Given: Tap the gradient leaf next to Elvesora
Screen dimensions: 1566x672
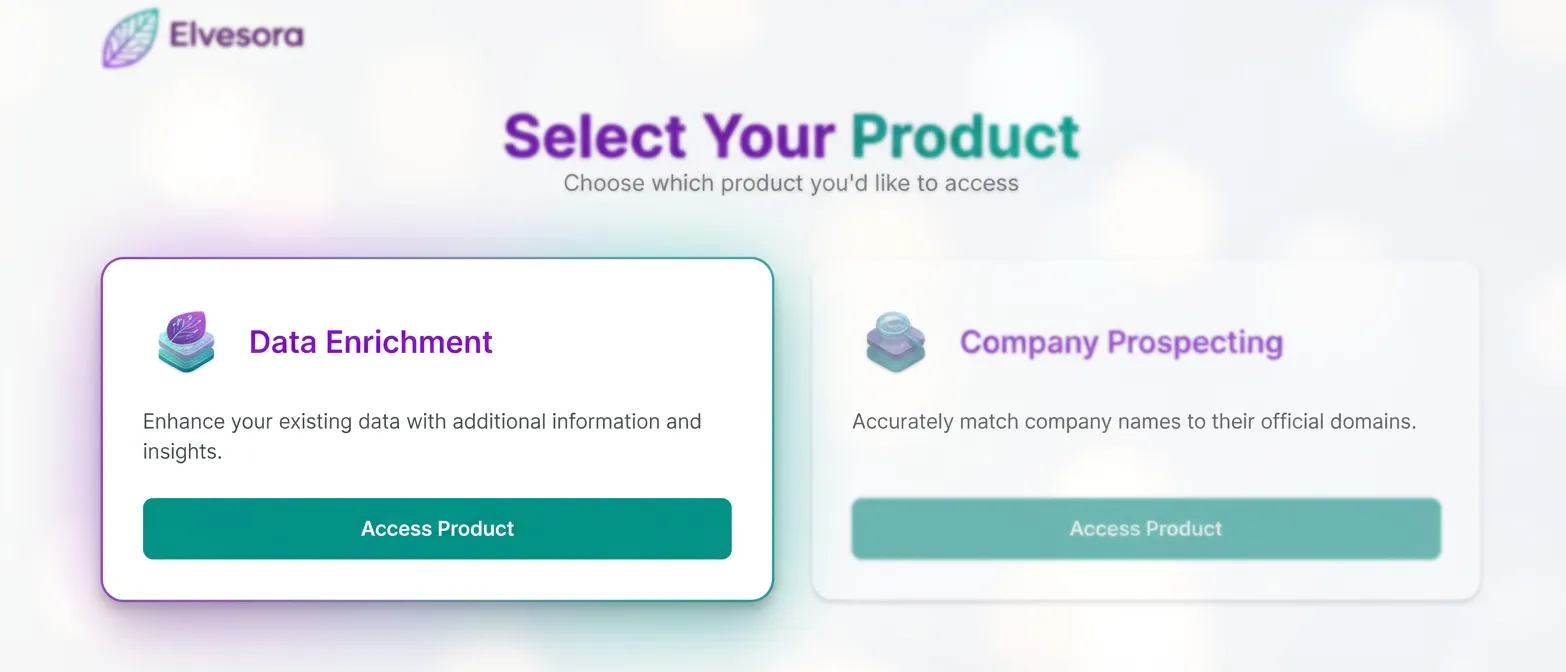Looking at the screenshot, I should (129, 35).
